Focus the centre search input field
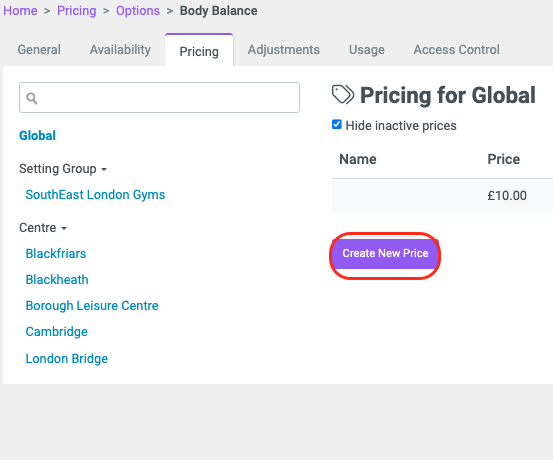 pyautogui.click(x=159, y=98)
